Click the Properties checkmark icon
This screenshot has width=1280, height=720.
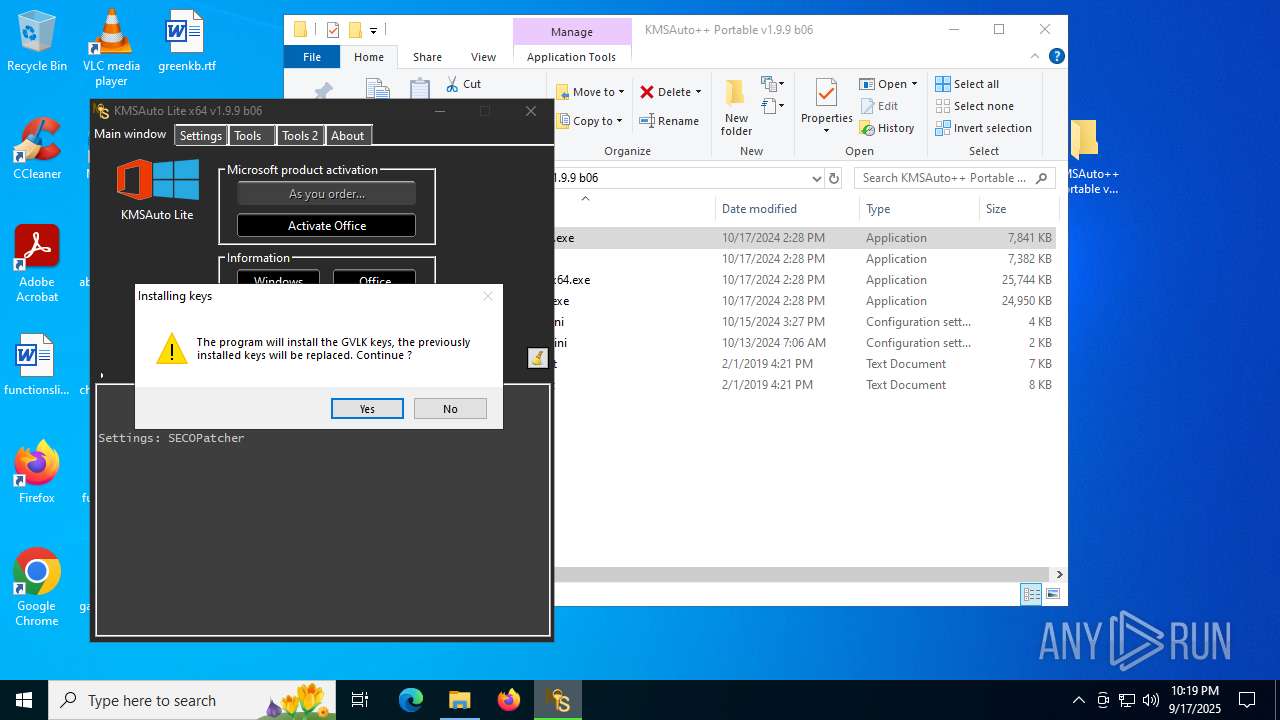point(826,94)
